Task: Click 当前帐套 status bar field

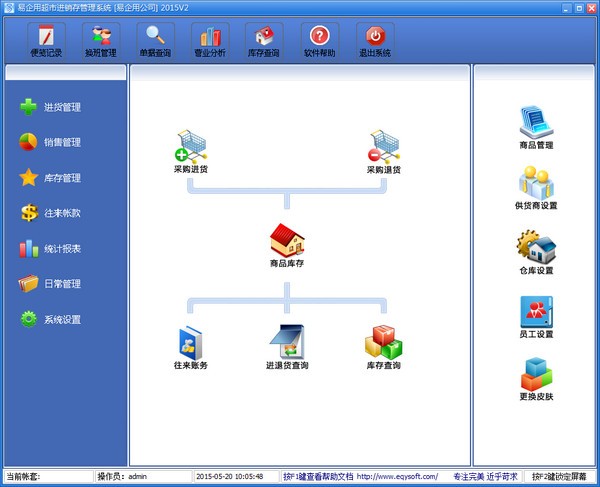Action: point(48,477)
